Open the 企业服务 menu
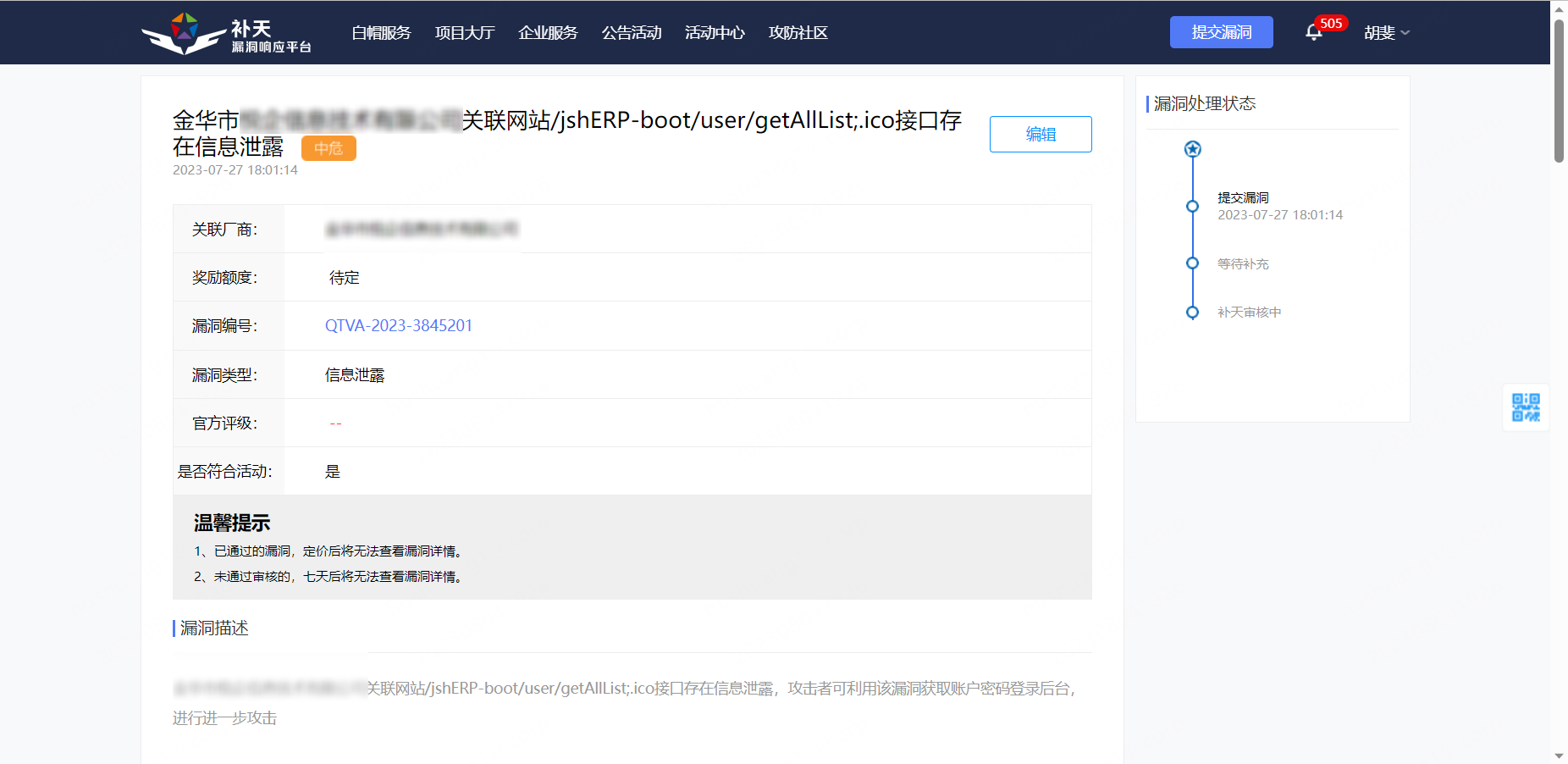 pos(548,32)
